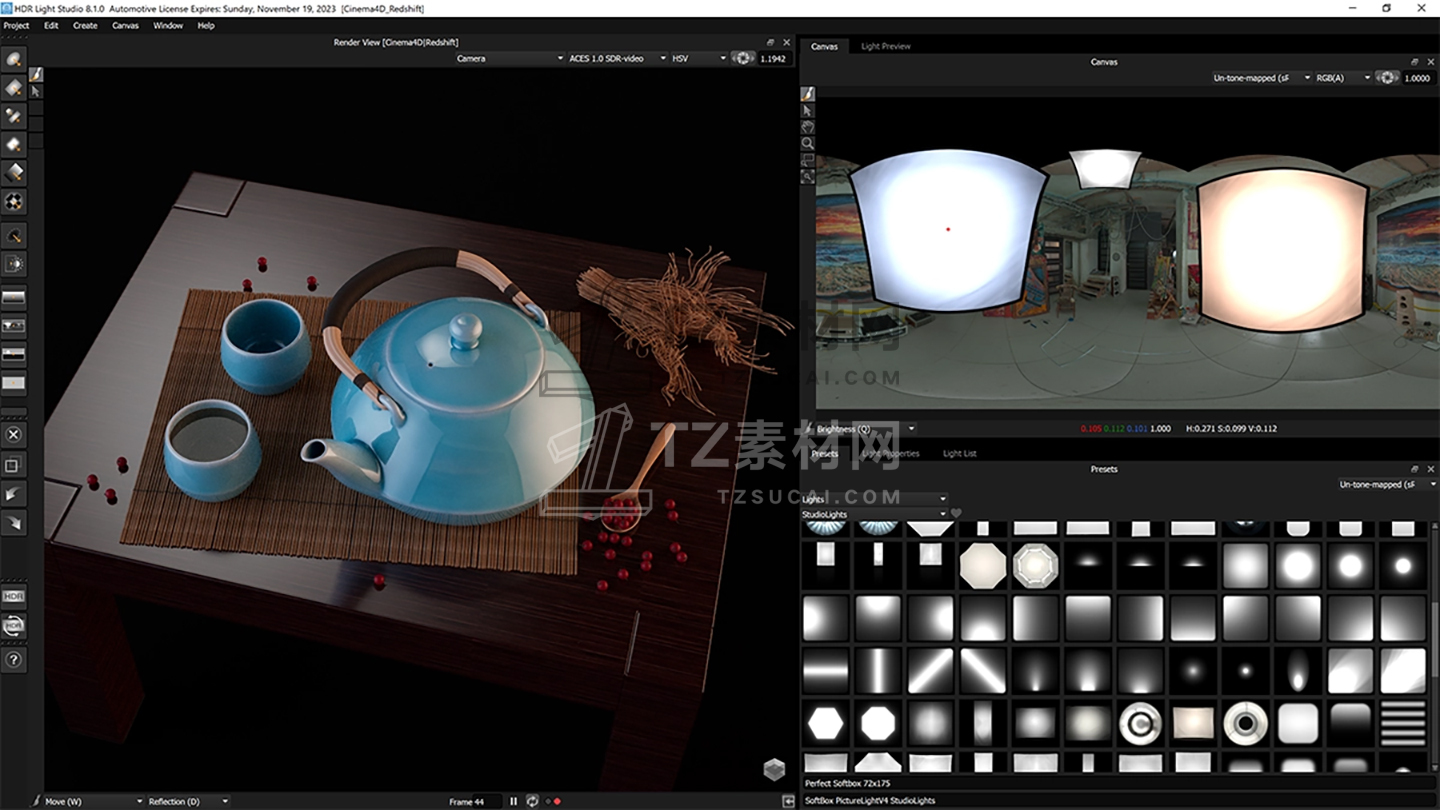
Task: Click the HDR button in left toolbar
Action: point(13,596)
